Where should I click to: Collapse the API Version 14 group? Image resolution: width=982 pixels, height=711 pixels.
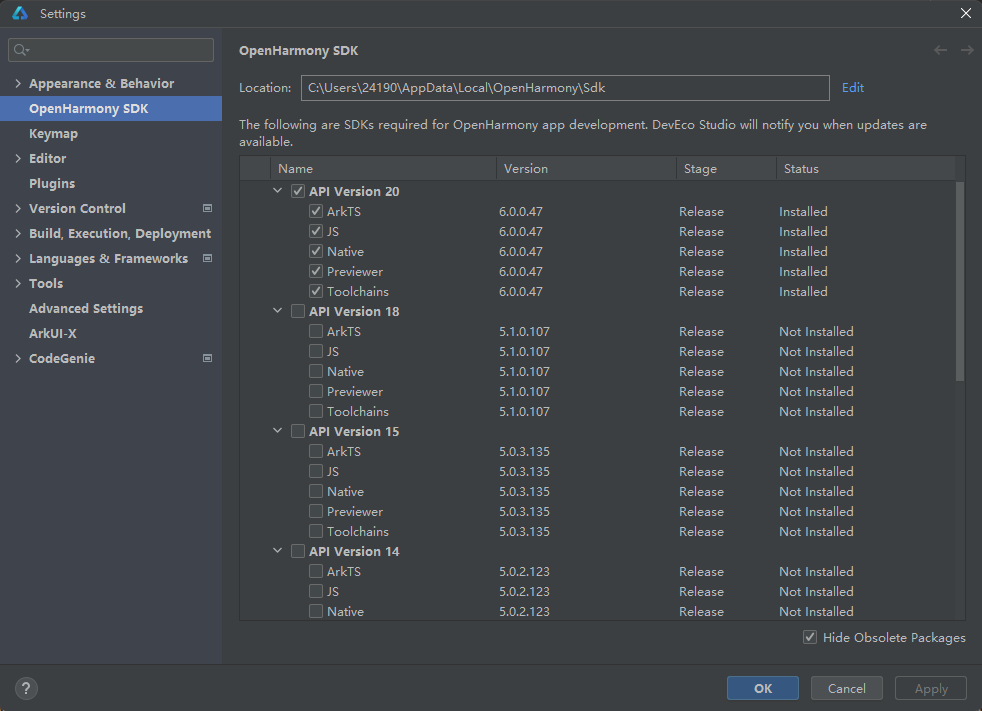coord(277,551)
